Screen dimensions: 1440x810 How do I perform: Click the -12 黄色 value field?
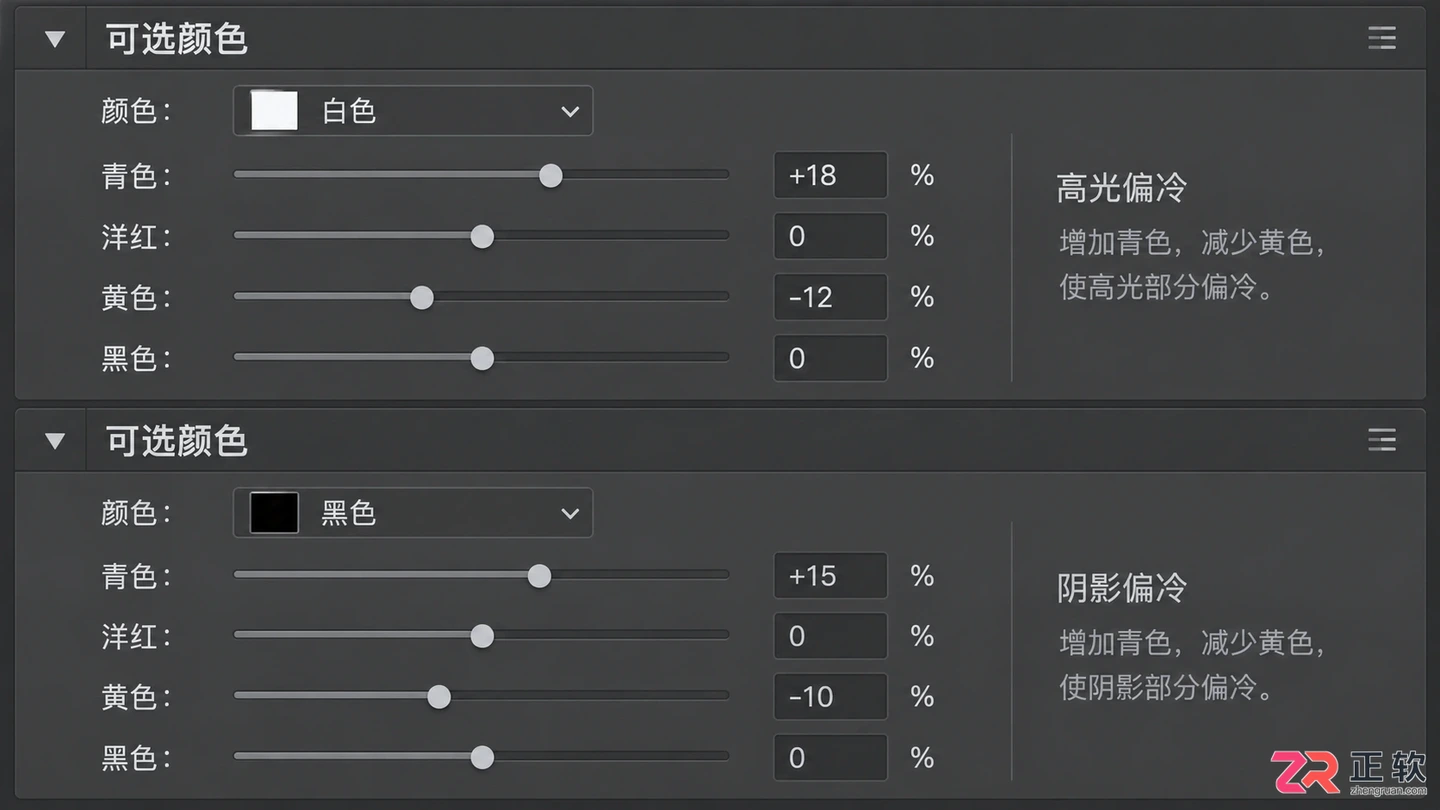(830, 298)
